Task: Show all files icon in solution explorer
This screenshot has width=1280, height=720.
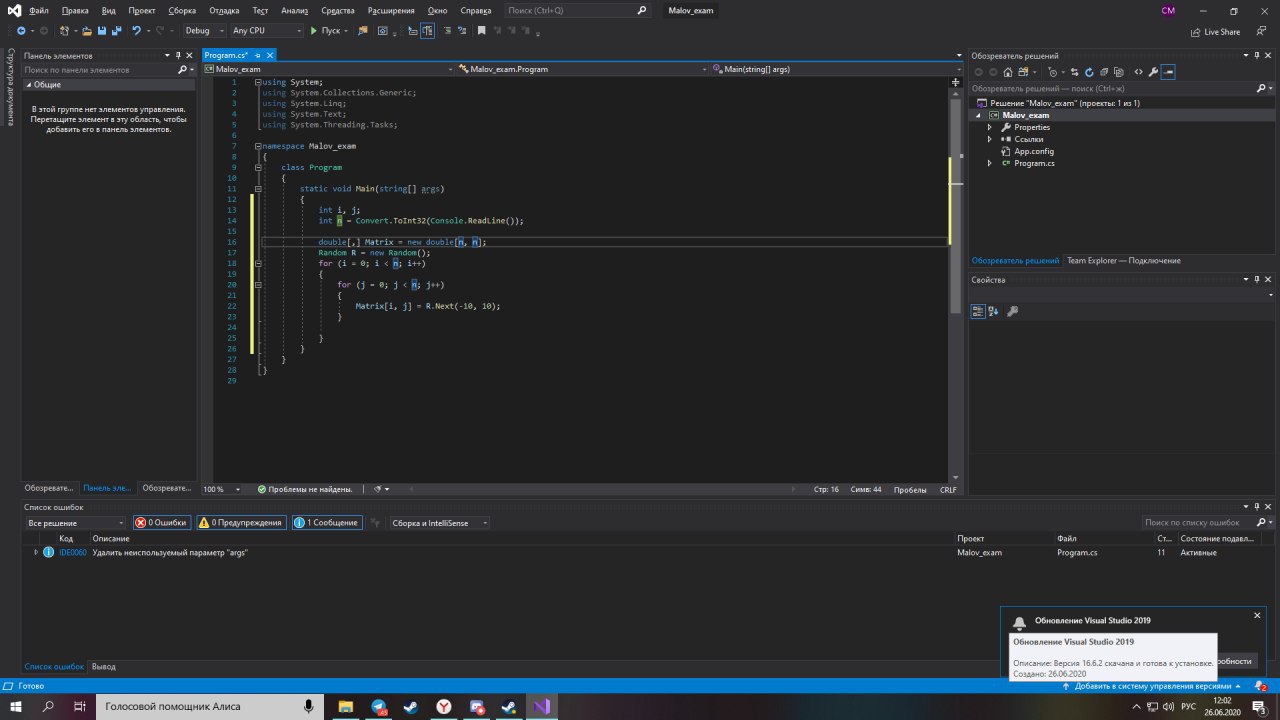Action: coord(1119,72)
